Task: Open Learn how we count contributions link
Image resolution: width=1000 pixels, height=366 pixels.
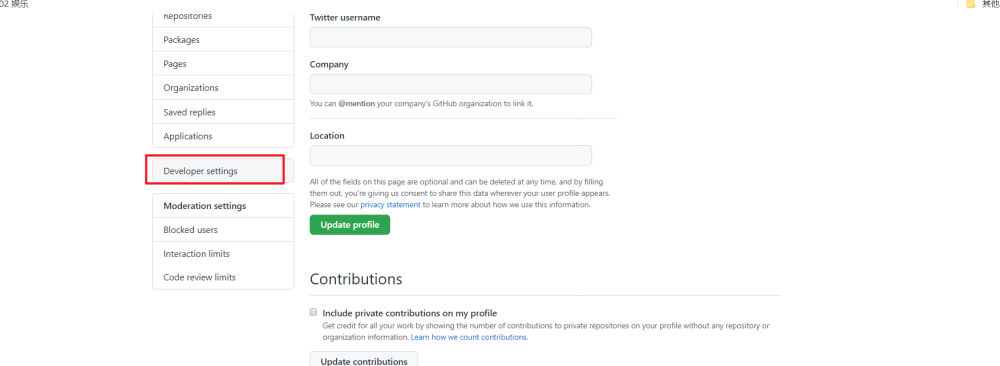Action: 469,337
